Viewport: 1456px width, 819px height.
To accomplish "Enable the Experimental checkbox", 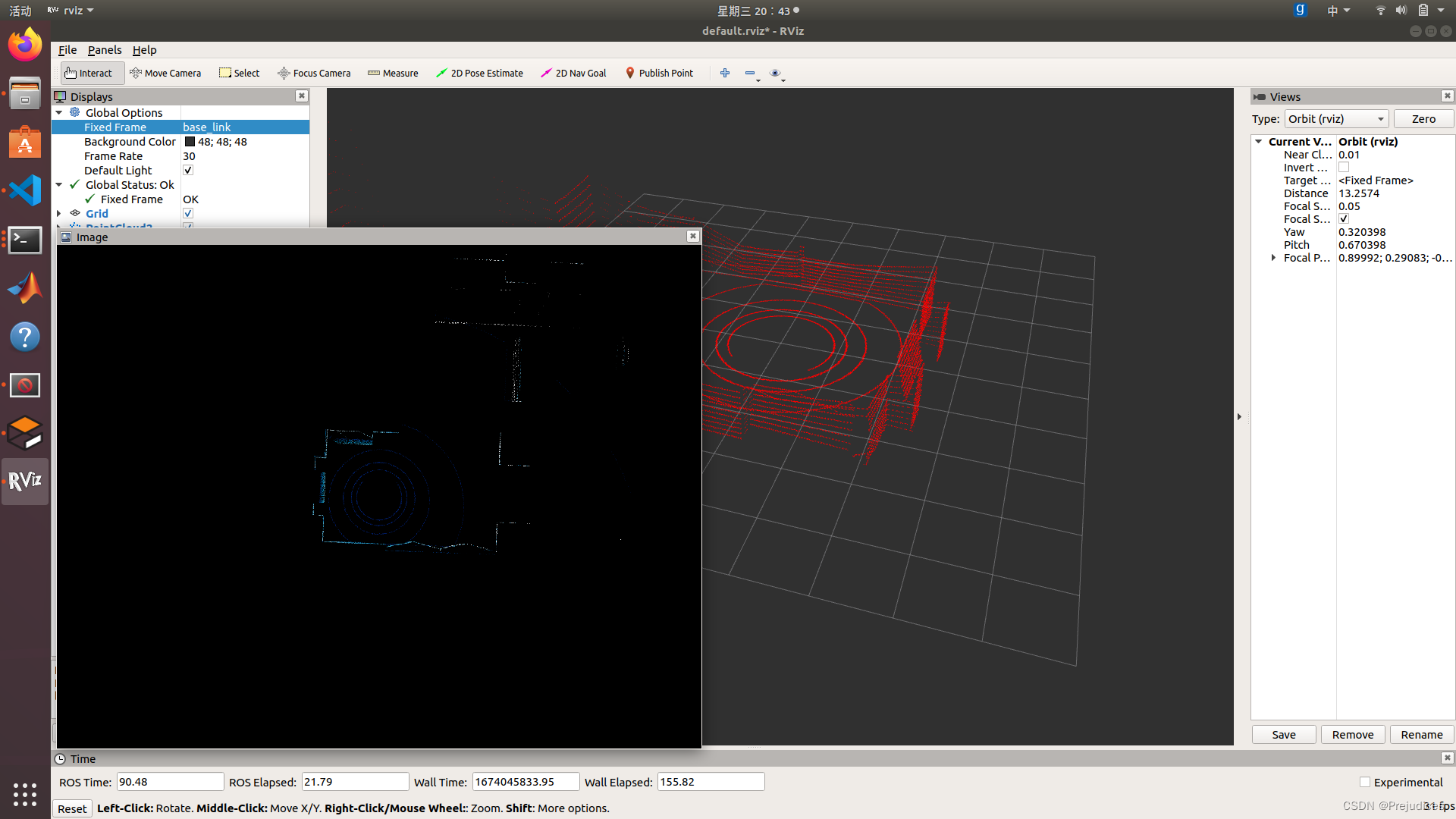I will 1365,782.
